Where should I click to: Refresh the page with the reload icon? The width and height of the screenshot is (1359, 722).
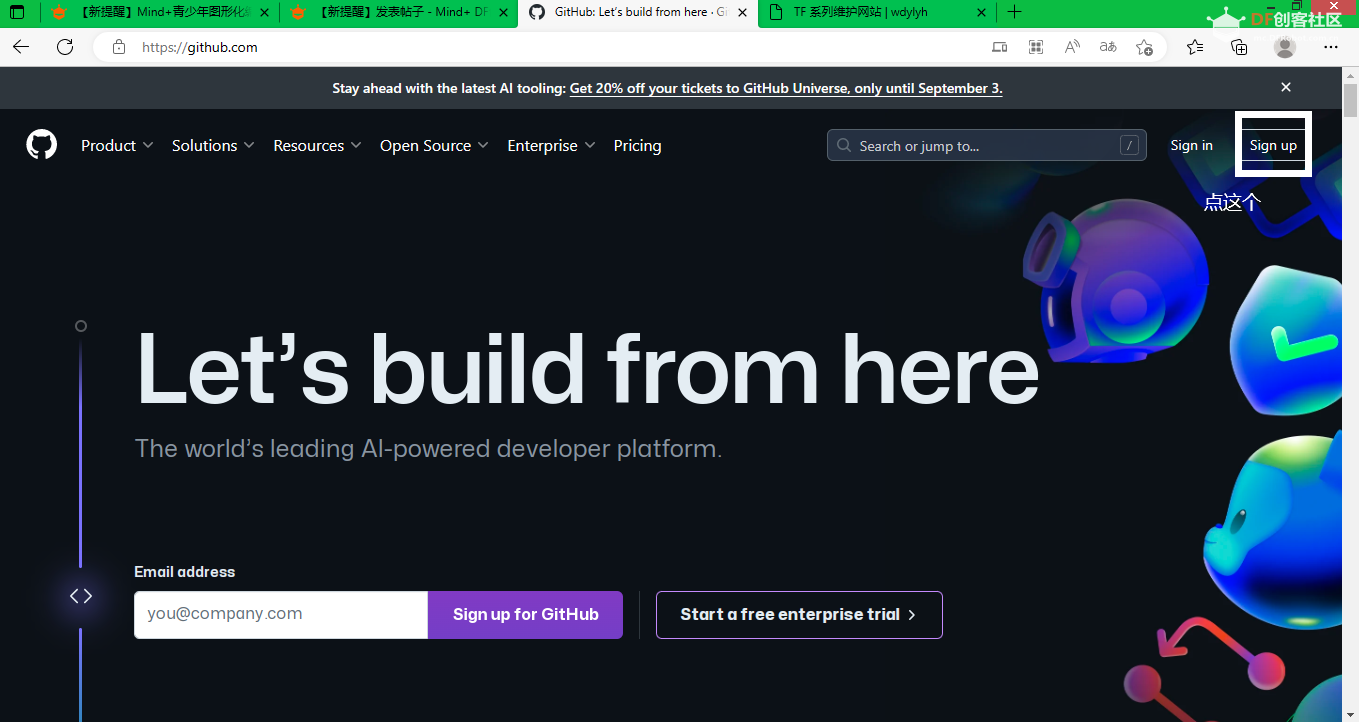point(65,47)
